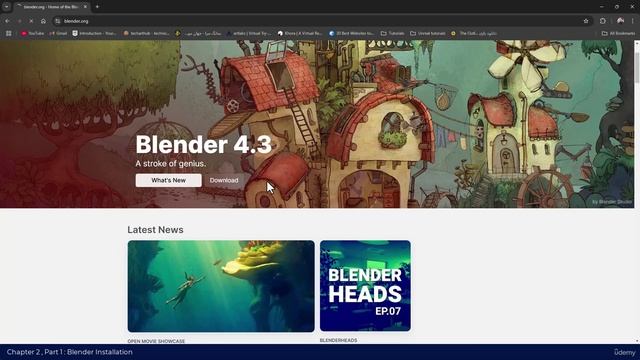Click the Download button
Screen dimensions: 640x360
(224, 180)
